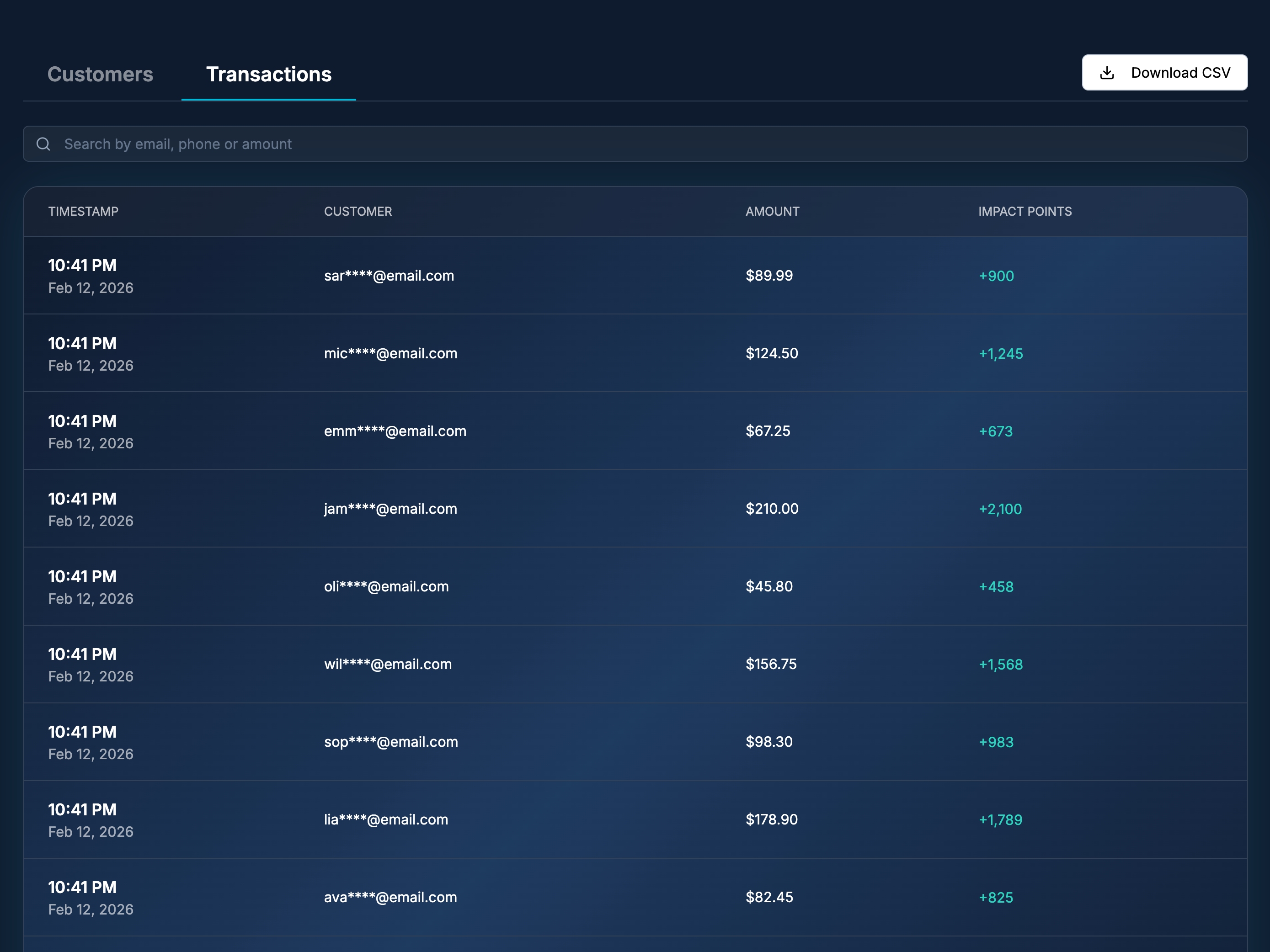1270x952 pixels.
Task: Click the AMOUNT column header
Action: [772, 211]
